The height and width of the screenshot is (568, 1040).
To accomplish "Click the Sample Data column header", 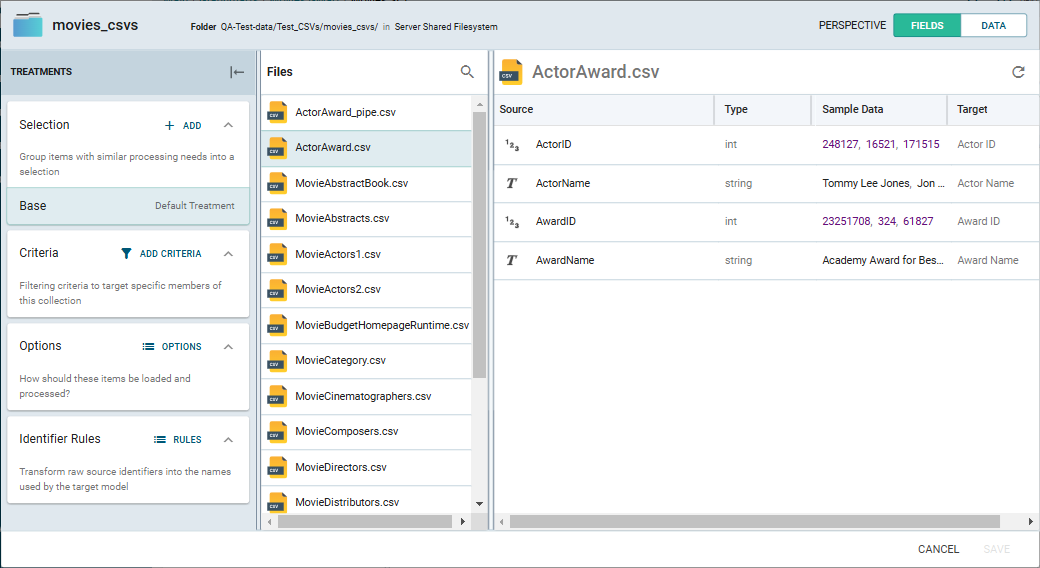I will pos(852,109).
